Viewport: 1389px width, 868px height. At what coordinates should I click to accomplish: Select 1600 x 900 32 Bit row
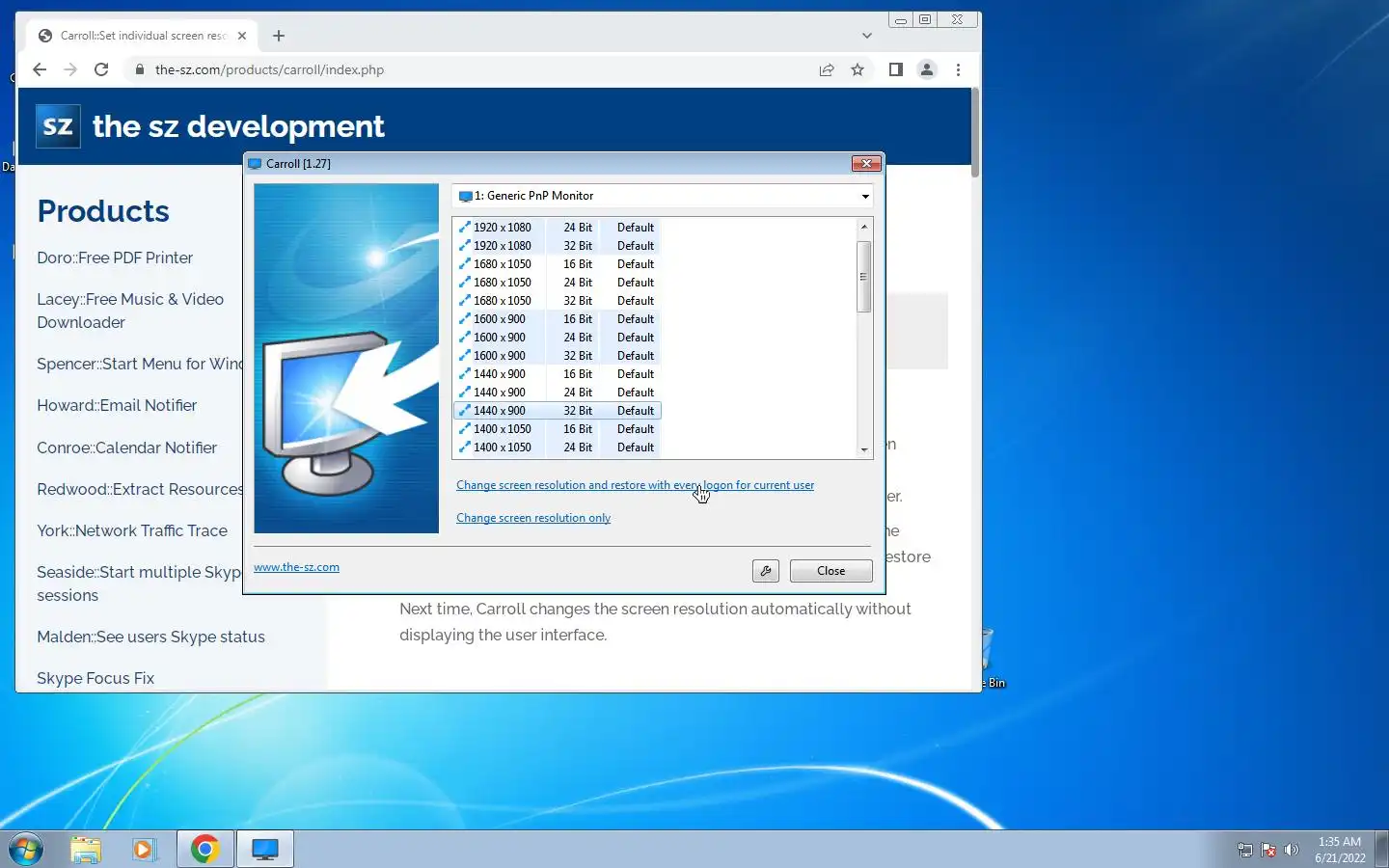tap(558, 356)
